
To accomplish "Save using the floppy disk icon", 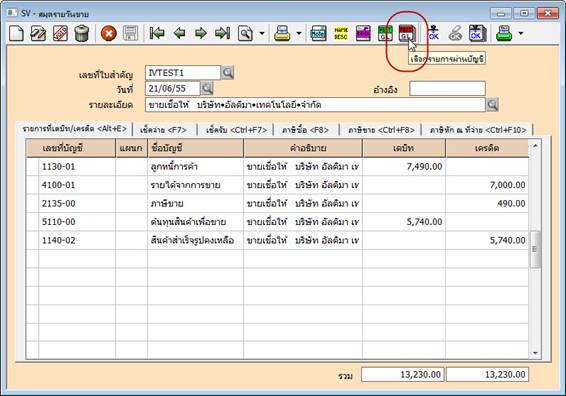I will (130, 34).
